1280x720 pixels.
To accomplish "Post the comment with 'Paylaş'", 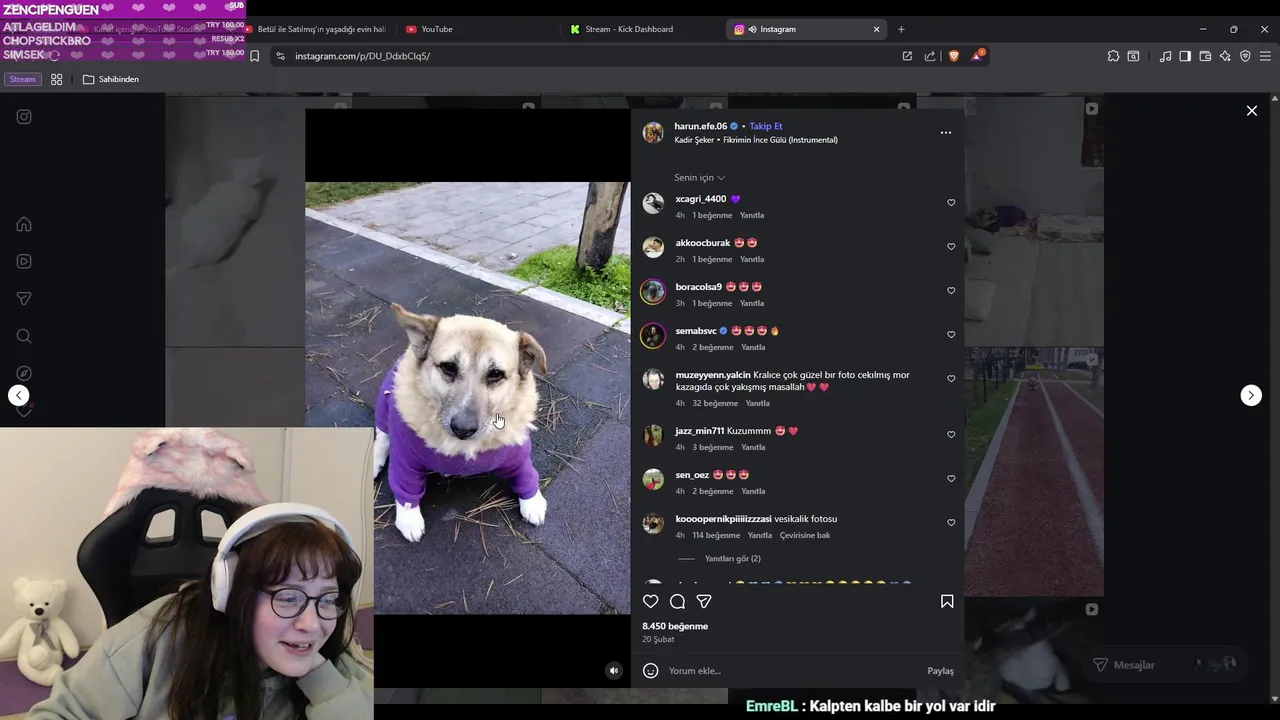I will pos(940,671).
